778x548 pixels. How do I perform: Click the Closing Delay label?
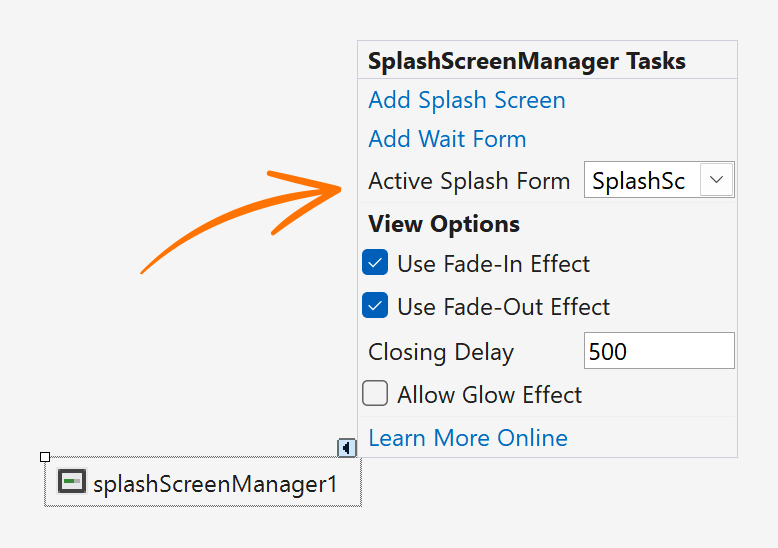(441, 352)
